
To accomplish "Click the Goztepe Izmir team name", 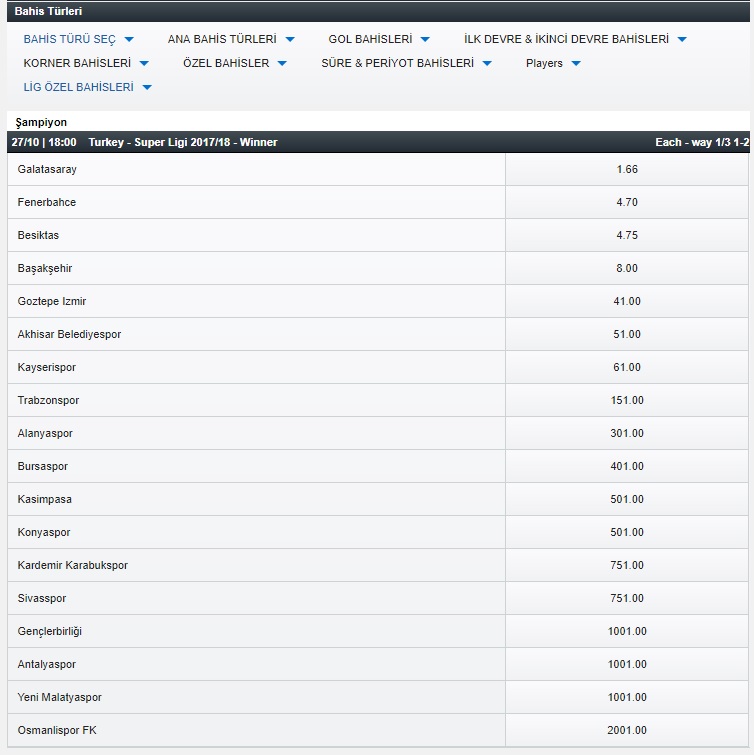I will tap(52, 301).
